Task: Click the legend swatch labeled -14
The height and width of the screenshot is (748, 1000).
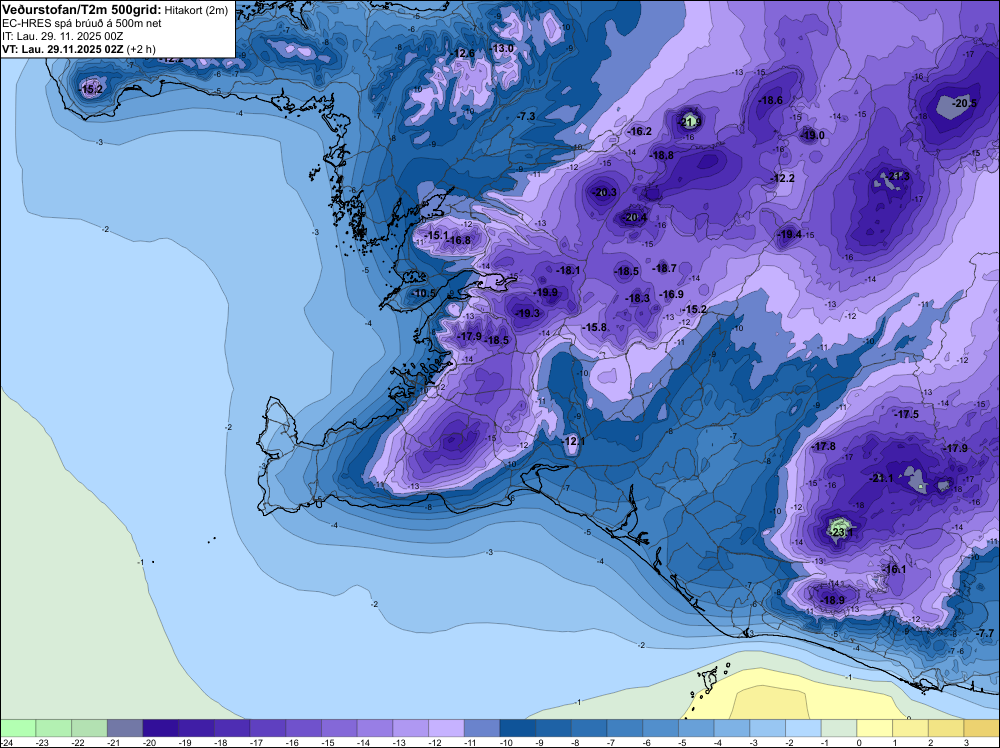Action: tap(375, 728)
